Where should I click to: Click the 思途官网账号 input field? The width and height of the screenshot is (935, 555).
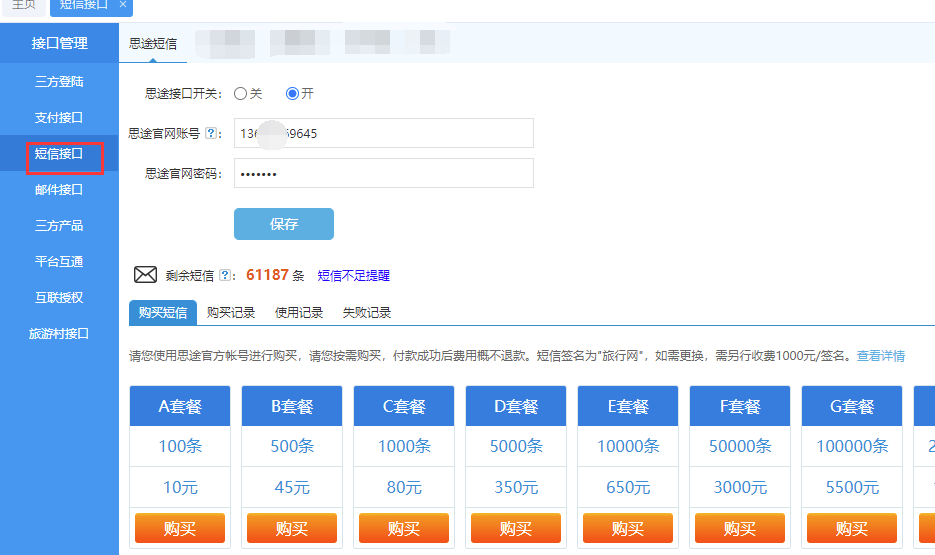(384, 133)
